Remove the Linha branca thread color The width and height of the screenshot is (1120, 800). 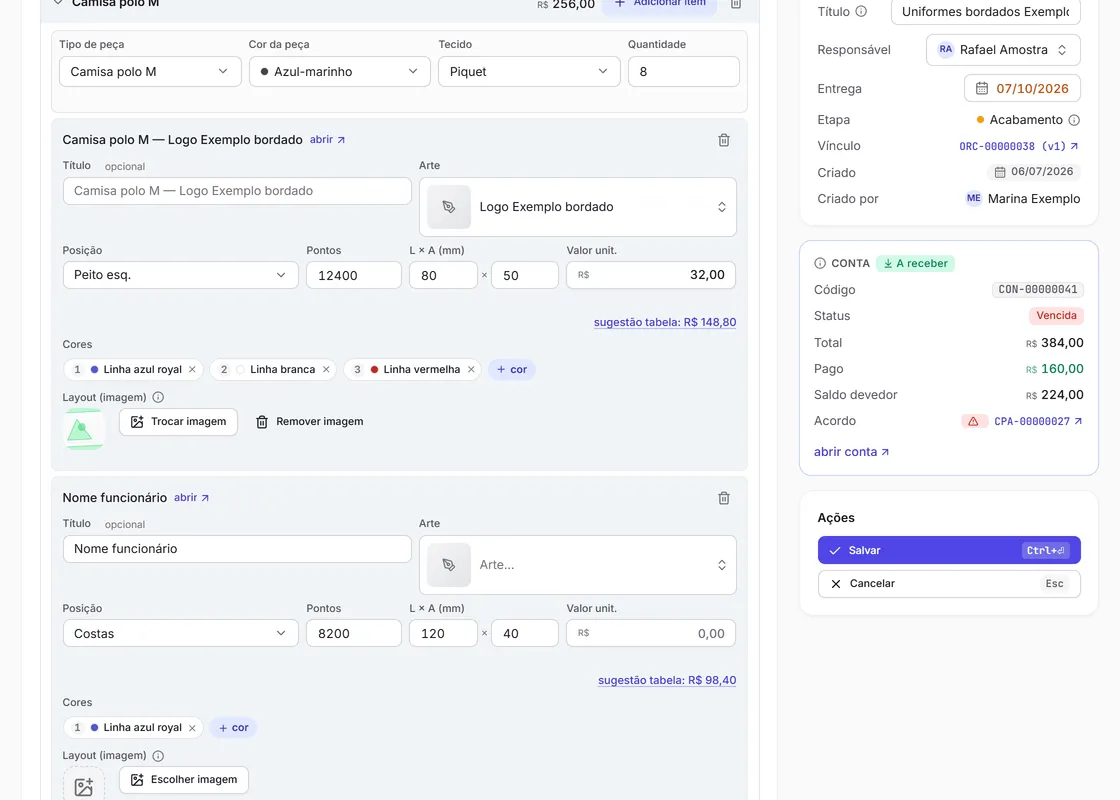(x=326, y=369)
